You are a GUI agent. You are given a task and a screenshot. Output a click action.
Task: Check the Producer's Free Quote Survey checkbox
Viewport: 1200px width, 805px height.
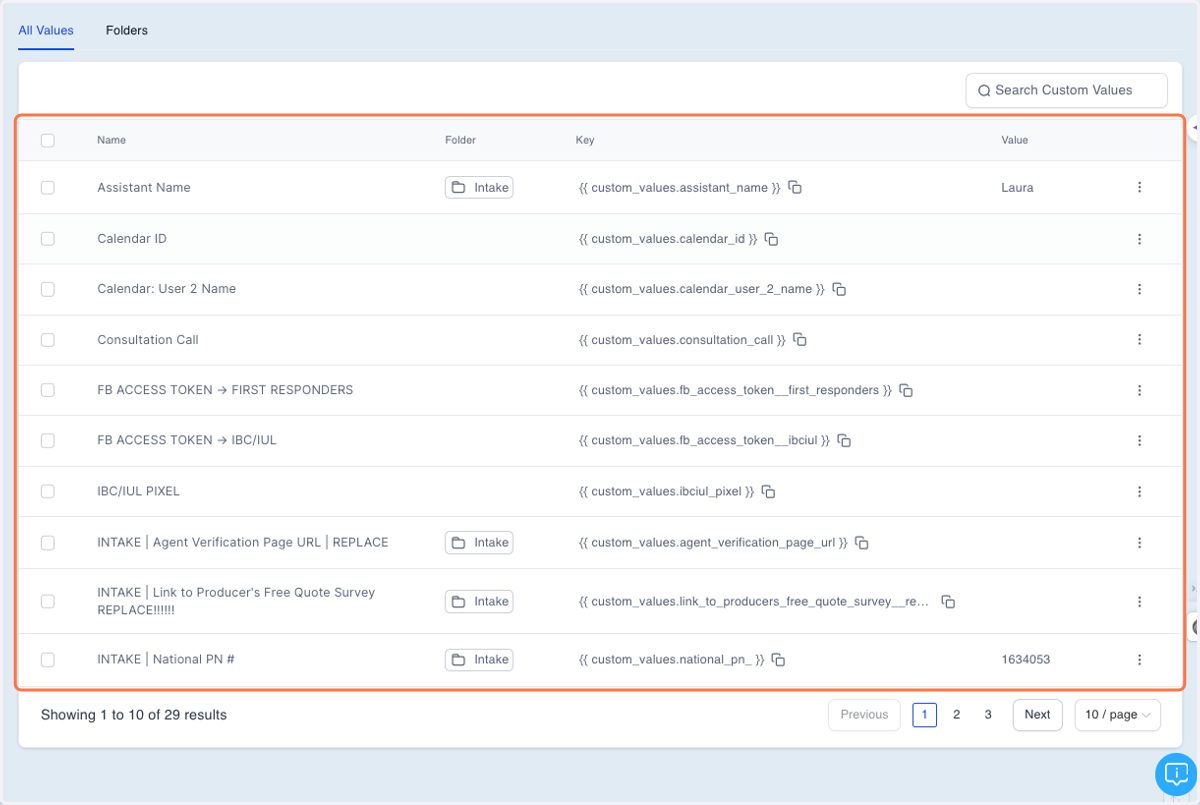47,601
